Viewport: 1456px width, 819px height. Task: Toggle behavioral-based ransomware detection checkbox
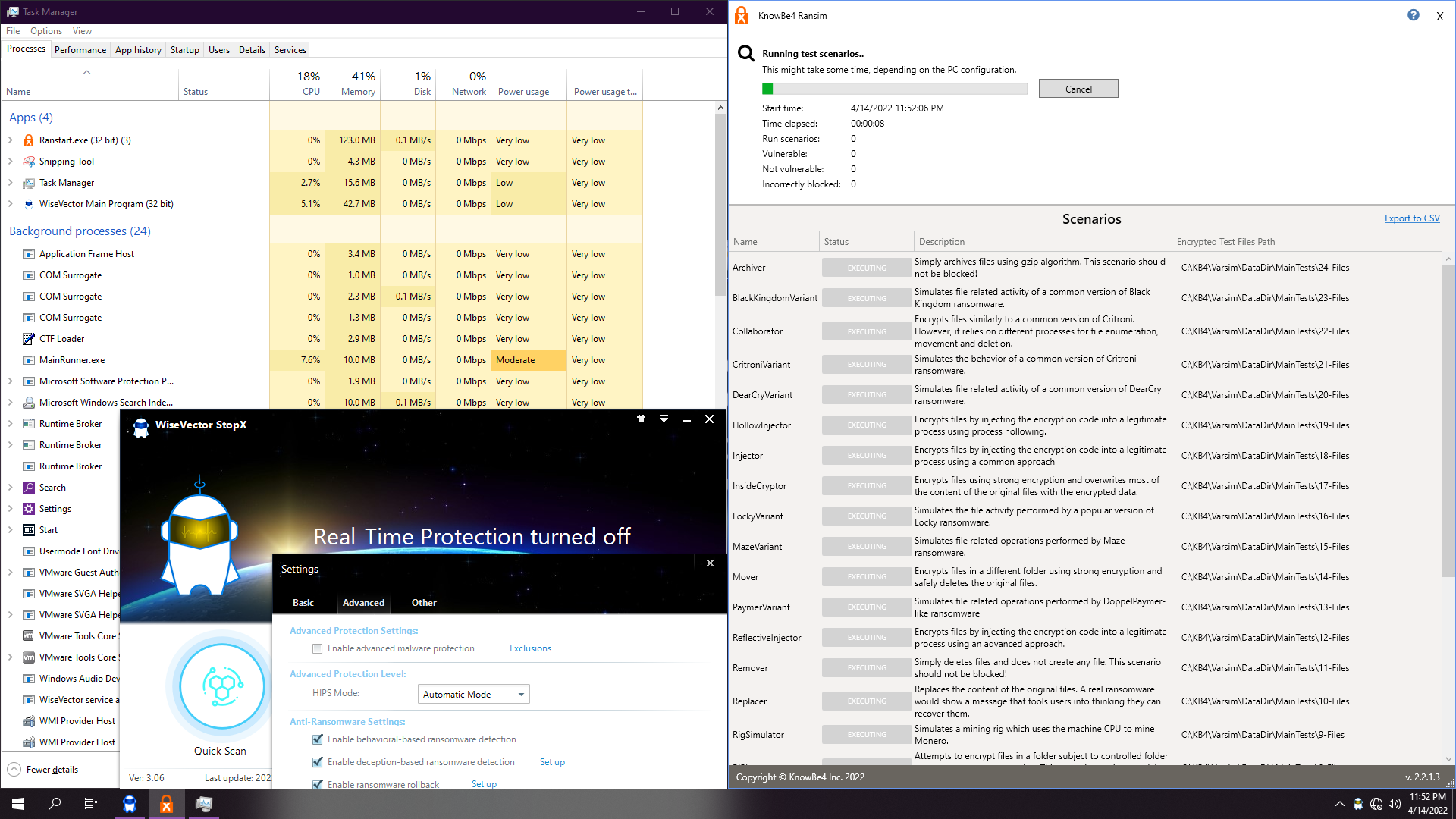pos(317,739)
